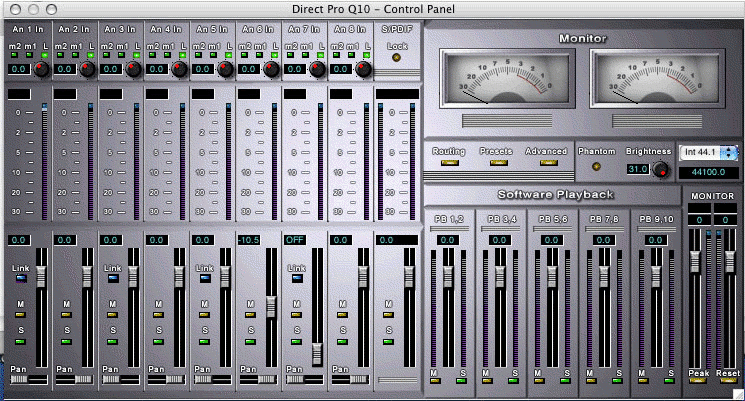Click the An 8 In gain knob
Screen dimensions: 745x401
click(x=362, y=69)
